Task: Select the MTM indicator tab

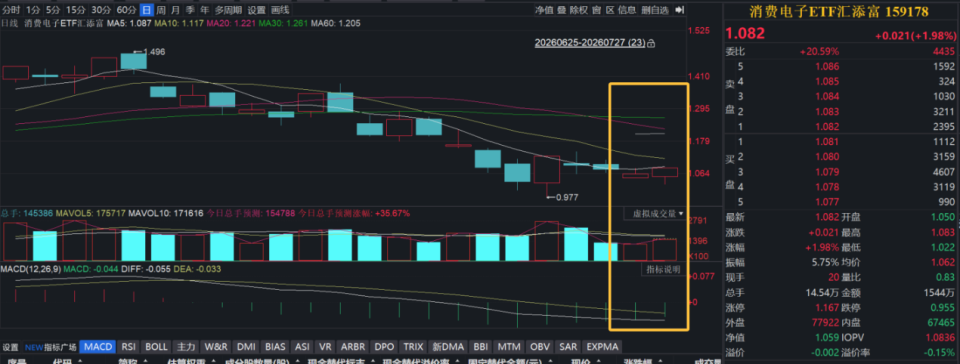Action: click(508, 346)
